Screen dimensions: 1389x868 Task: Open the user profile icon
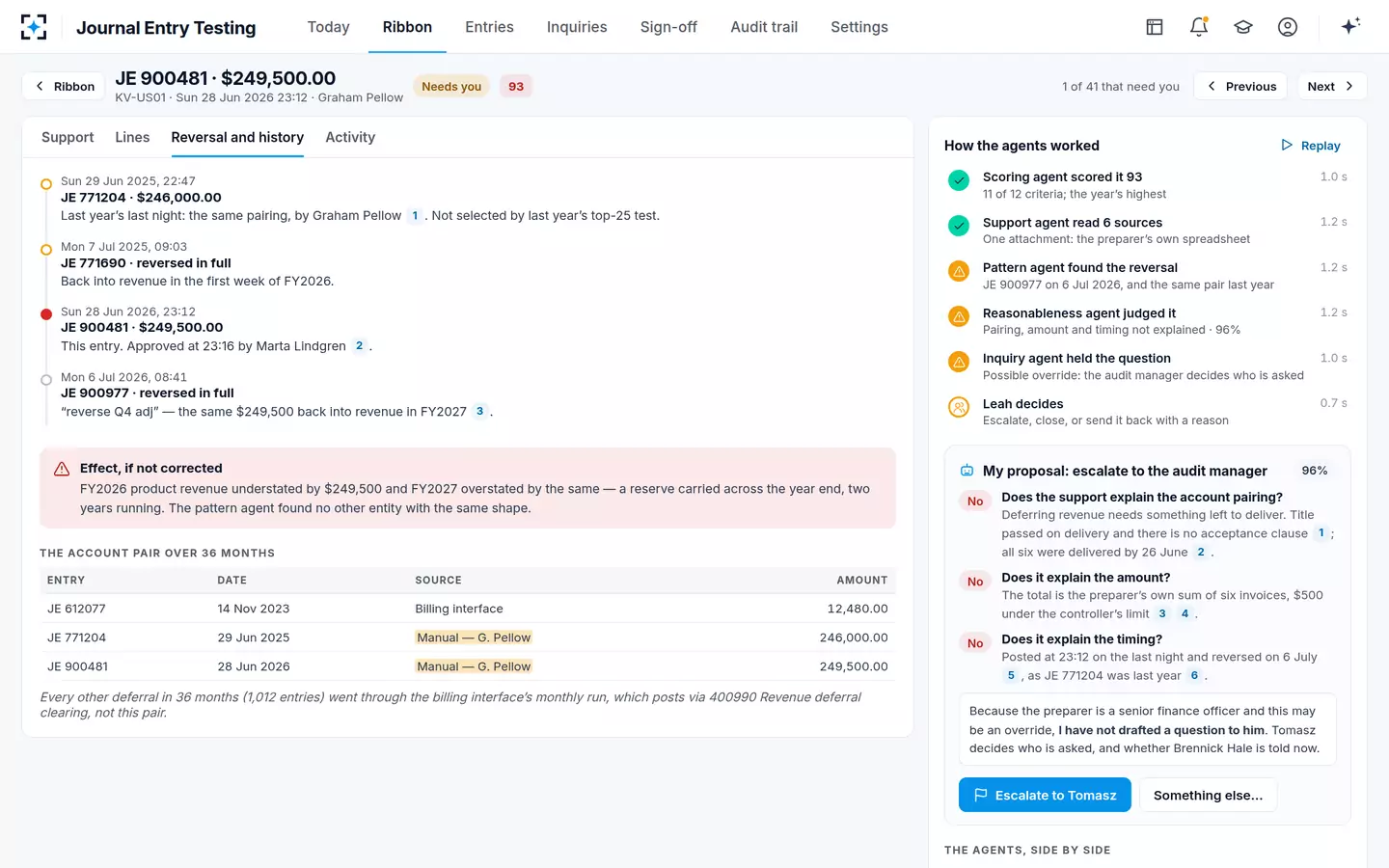(x=1288, y=27)
